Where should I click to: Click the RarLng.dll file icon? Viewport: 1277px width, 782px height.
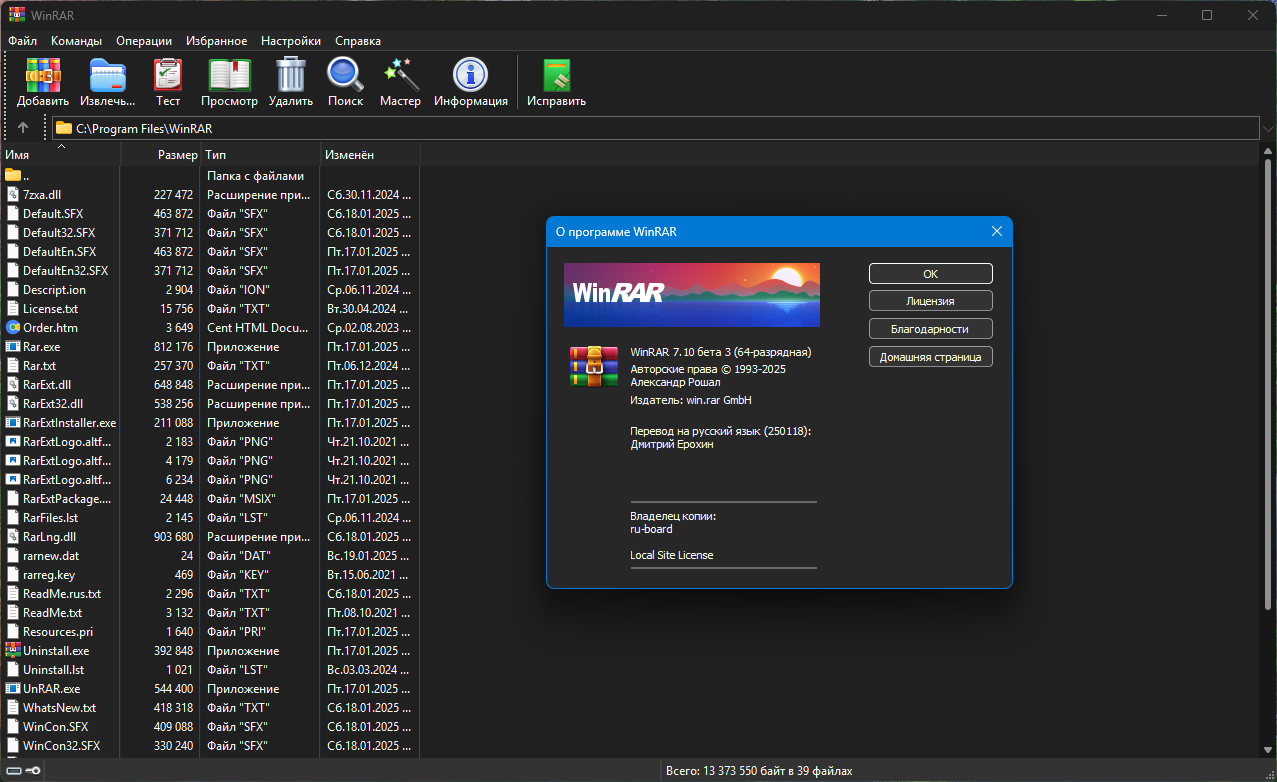tap(13, 536)
